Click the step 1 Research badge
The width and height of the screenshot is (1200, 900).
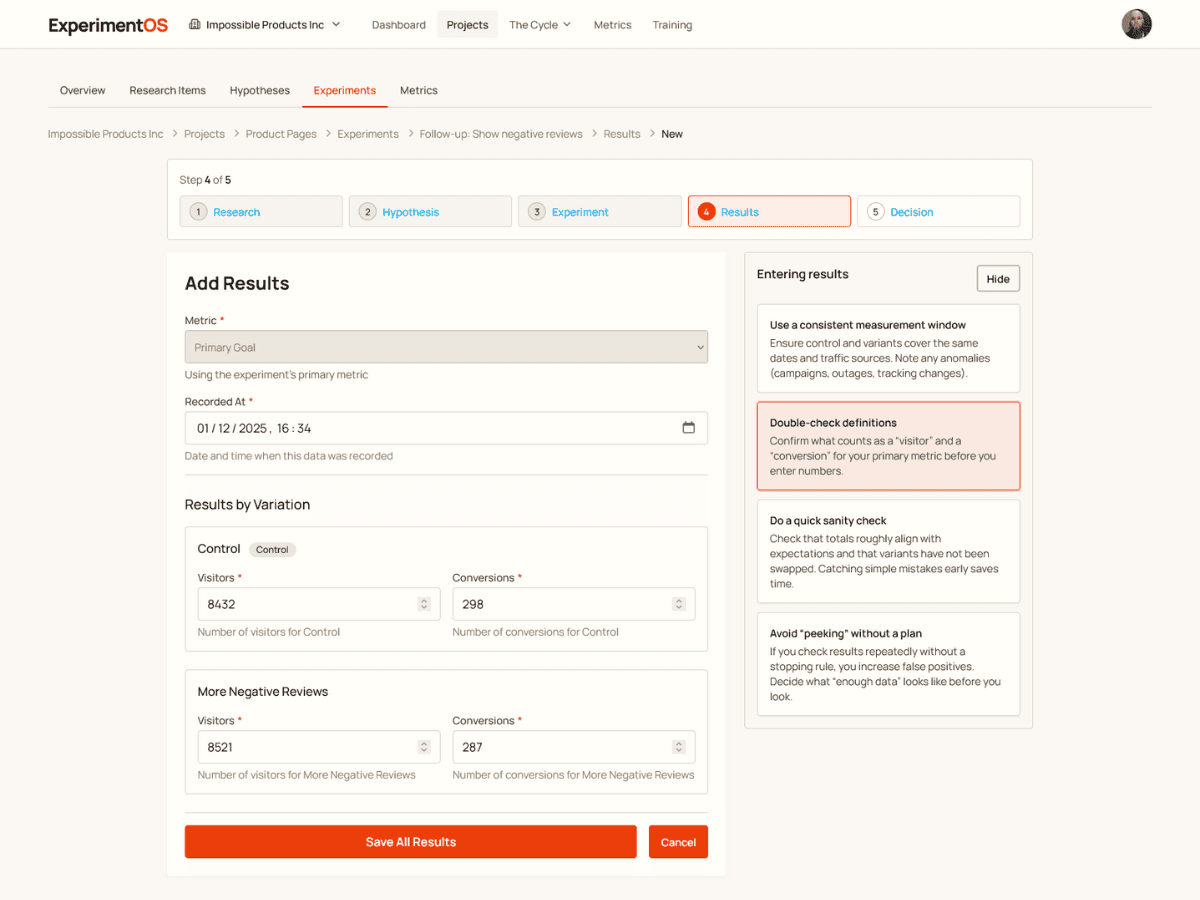pyautogui.click(x=198, y=211)
